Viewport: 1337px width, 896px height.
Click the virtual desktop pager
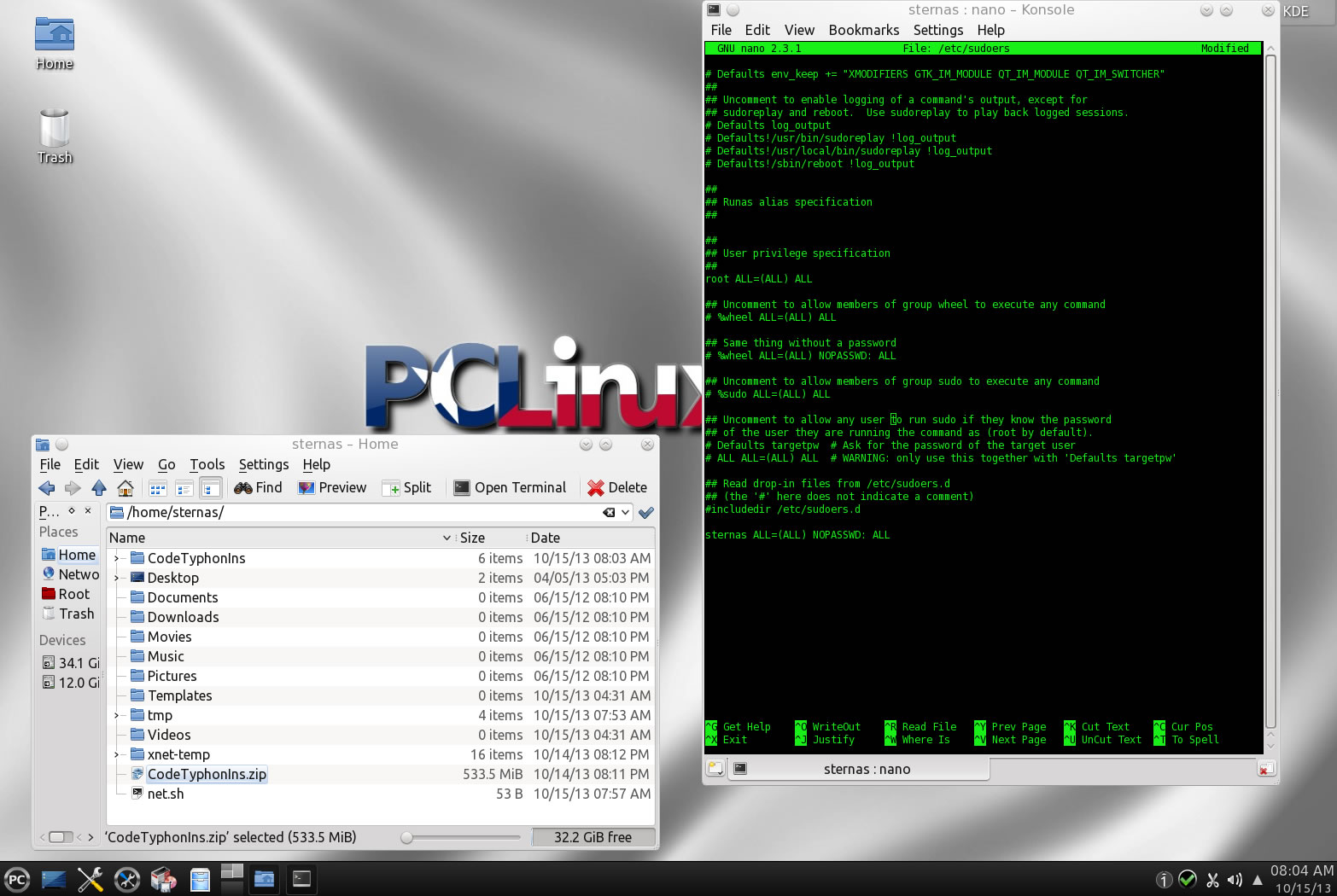(x=232, y=879)
